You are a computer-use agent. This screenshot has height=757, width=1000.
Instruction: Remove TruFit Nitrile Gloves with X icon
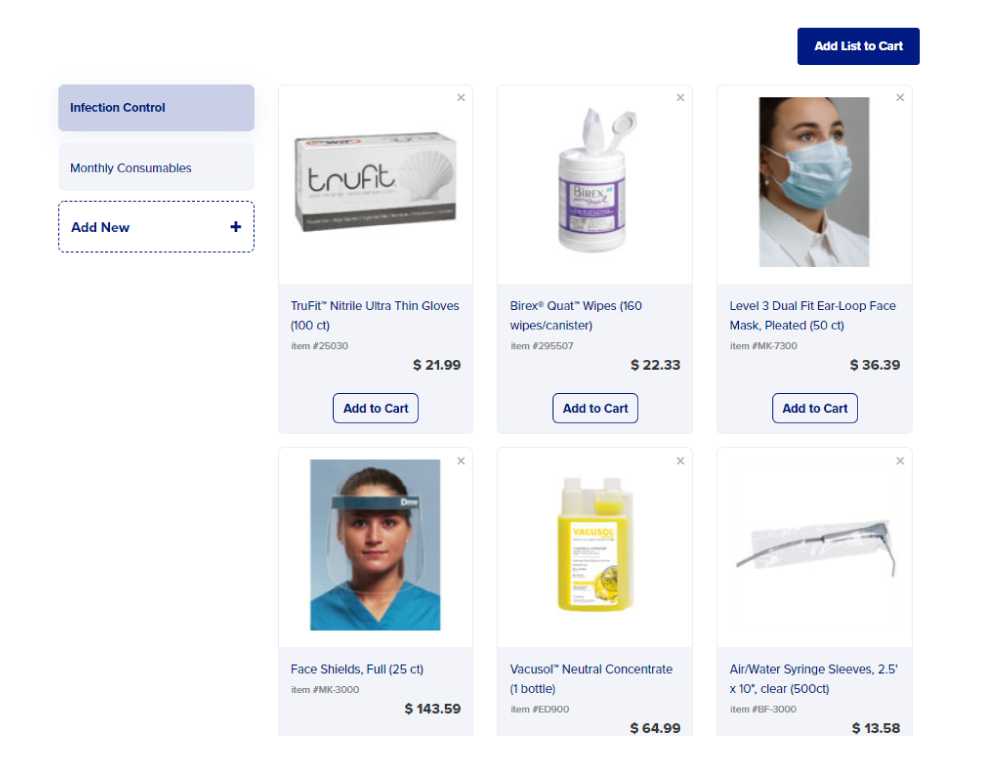[460, 98]
